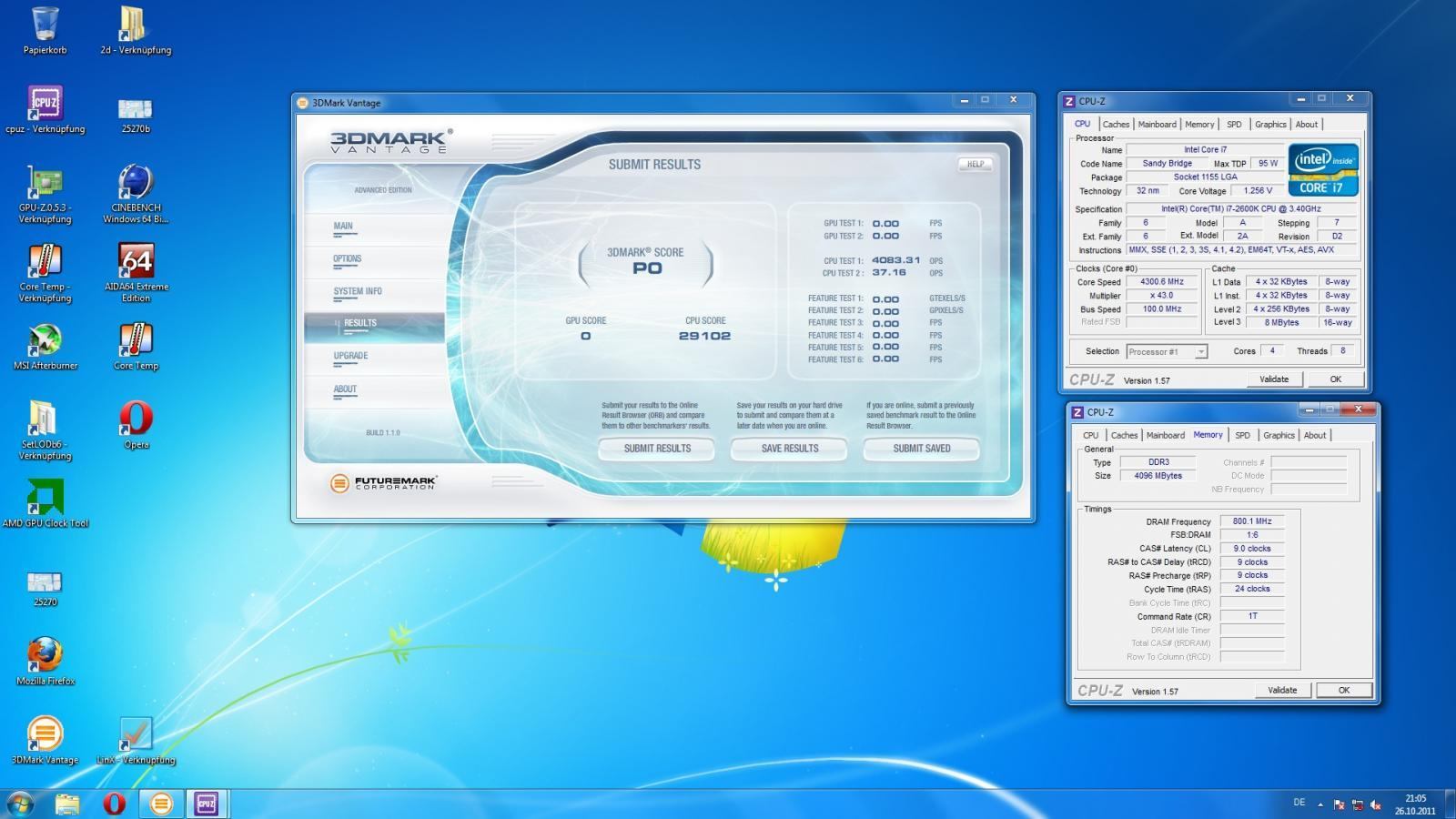1456x819 pixels.
Task: Switch to SPD tab in lower CPU-Z
Action: pos(1242,436)
